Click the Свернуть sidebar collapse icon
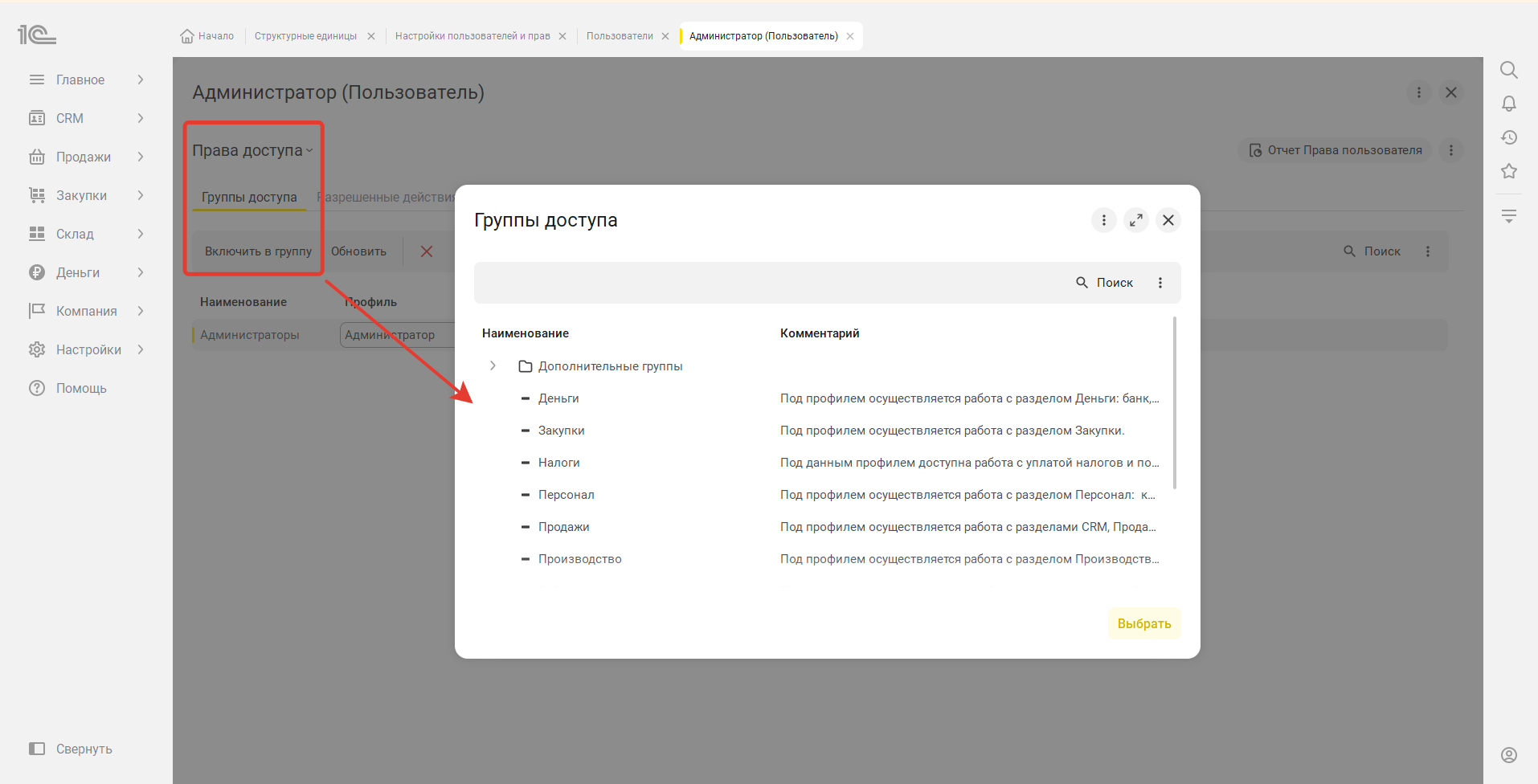Image resolution: width=1538 pixels, height=784 pixels. 37,749
